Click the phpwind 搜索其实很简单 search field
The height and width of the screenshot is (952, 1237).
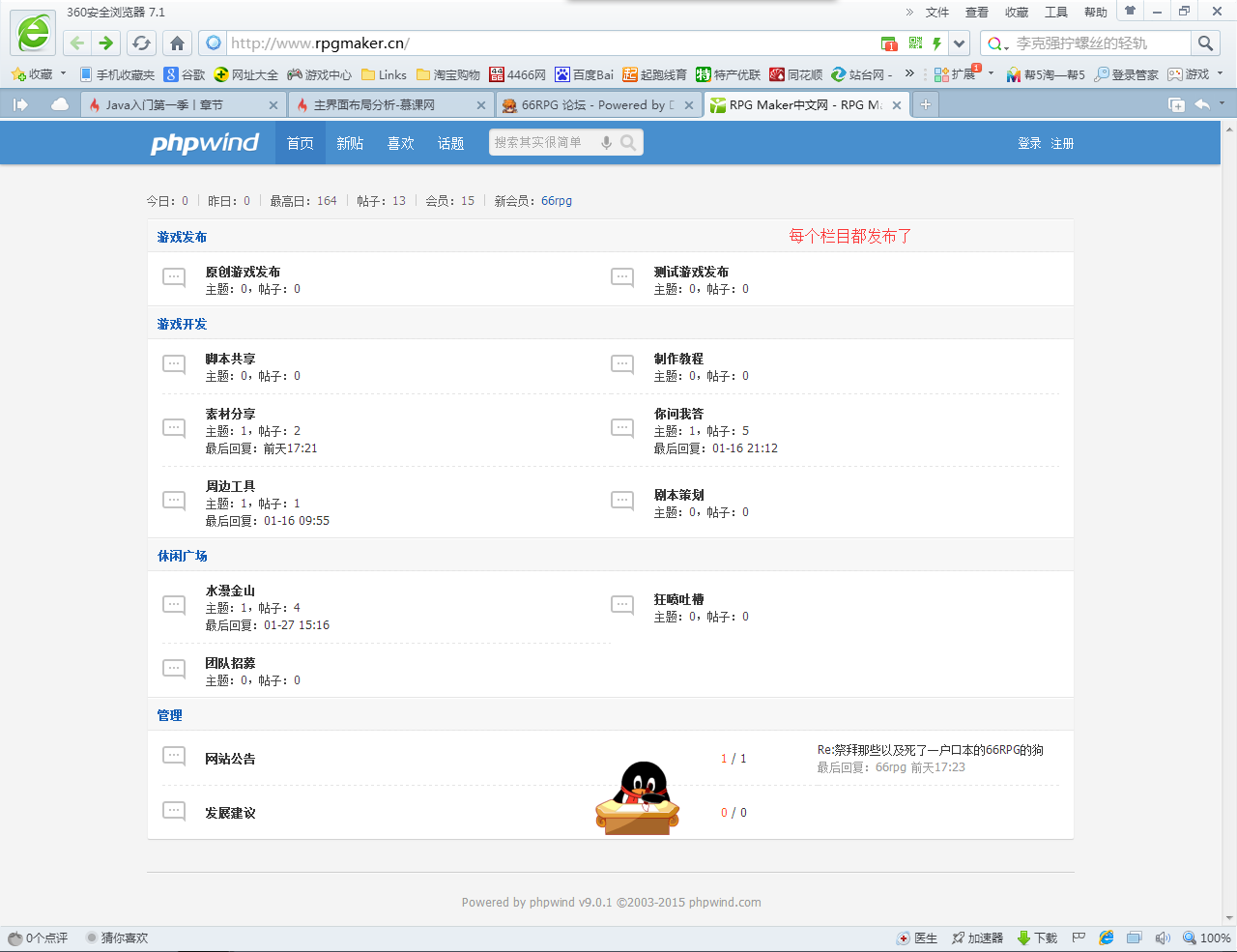(x=543, y=143)
